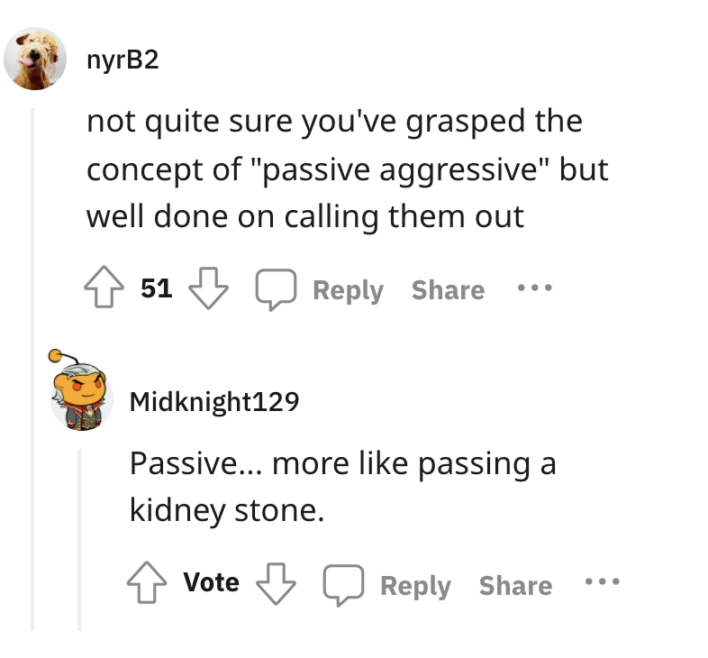This screenshot has width=708, height=658.
Task: Click the Vote label on Midknight129's reply
Action: click(x=211, y=583)
